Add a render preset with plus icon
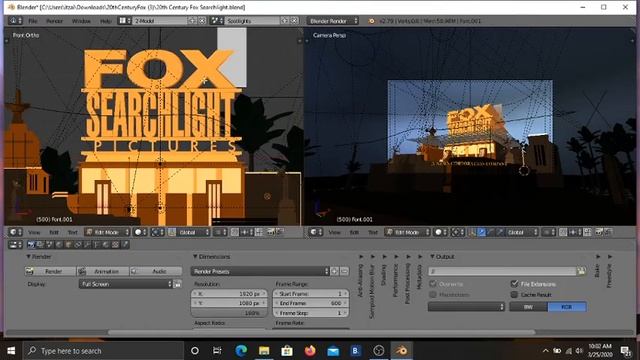 click(x=335, y=271)
